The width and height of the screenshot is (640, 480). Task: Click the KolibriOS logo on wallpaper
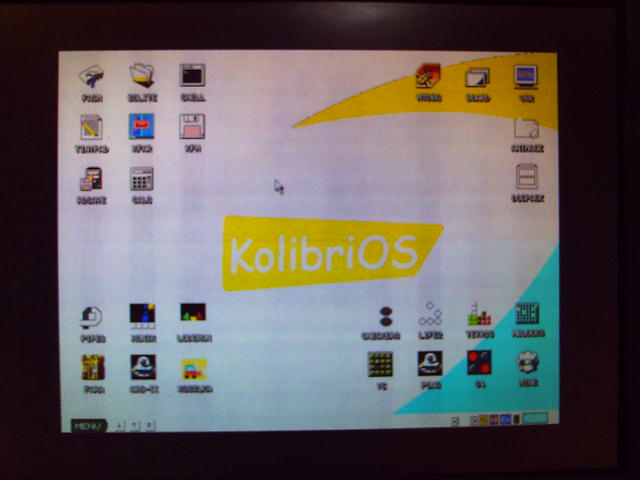point(325,252)
